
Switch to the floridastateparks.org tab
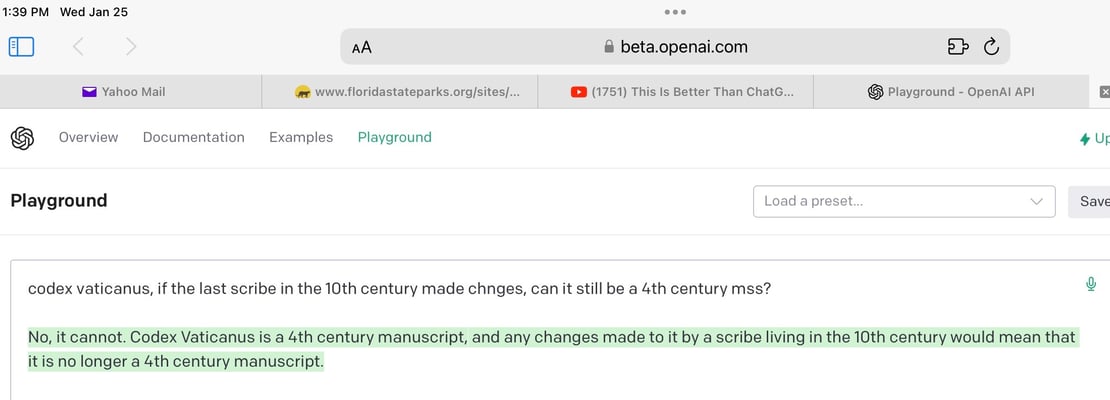[407, 91]
